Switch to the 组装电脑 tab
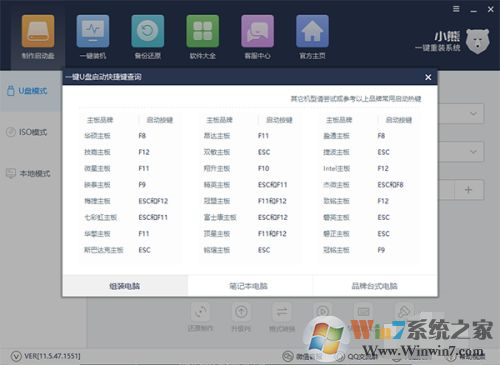The image size is (500, 365). point(125,286)
